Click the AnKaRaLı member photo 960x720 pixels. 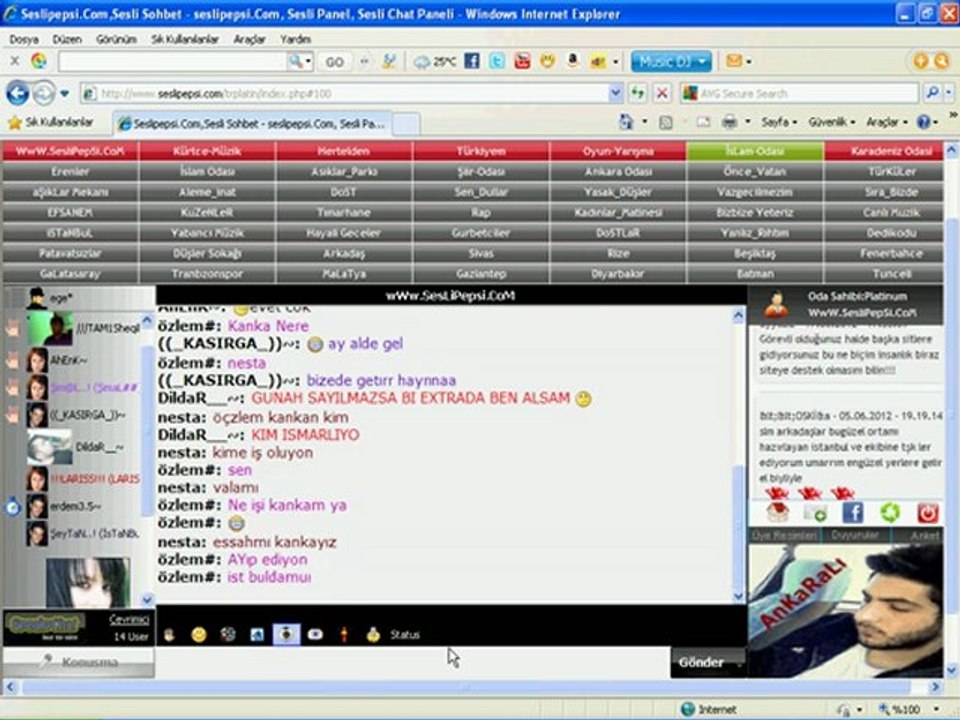tap(846, 610)
